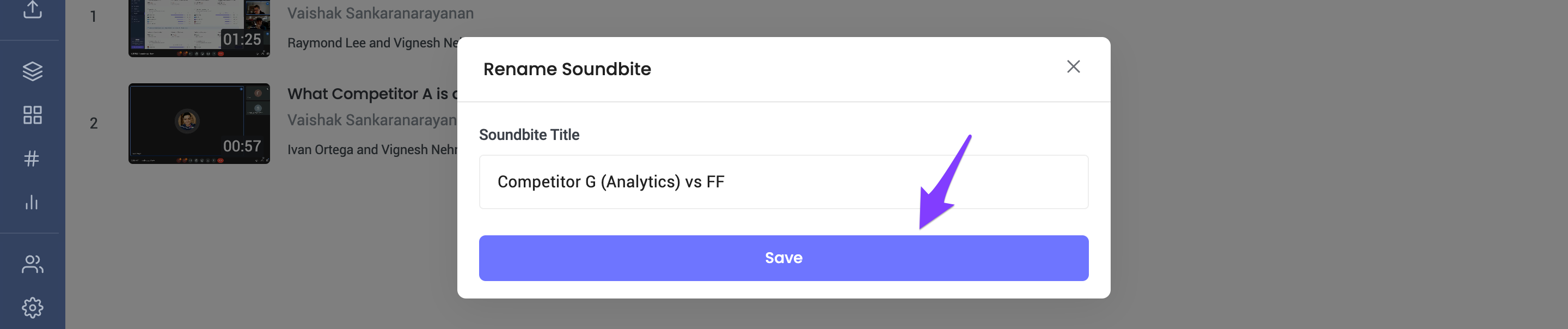1568x329 pixels.
Task: Open the hashtag topics sidebar icon
Action: click(x=32, y=159)
